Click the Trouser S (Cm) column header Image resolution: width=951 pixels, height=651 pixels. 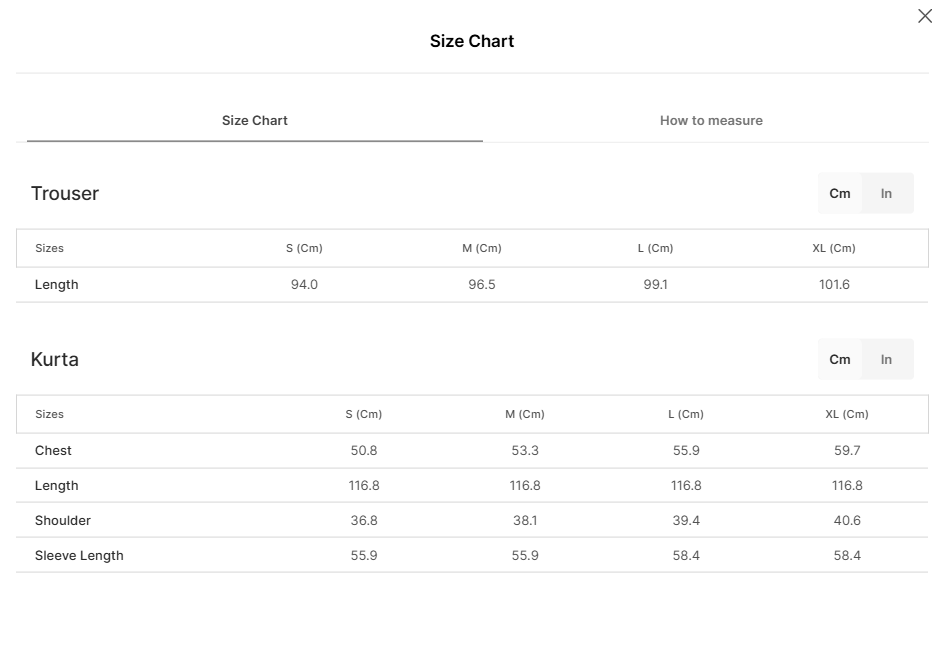tap(304, 248)
